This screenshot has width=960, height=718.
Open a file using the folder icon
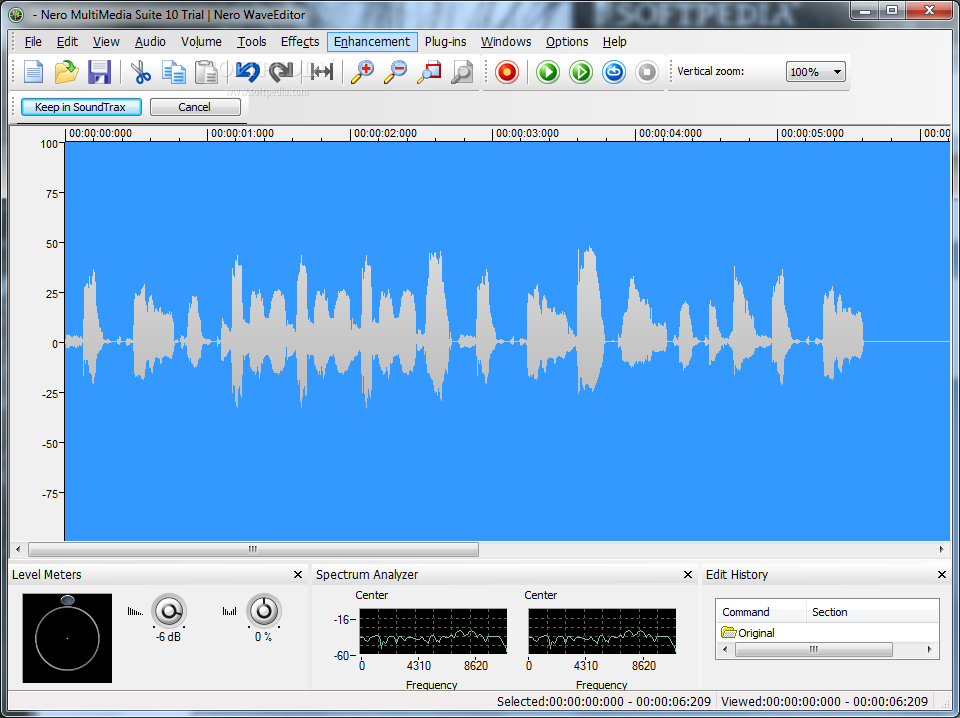(x=67, y=72)
